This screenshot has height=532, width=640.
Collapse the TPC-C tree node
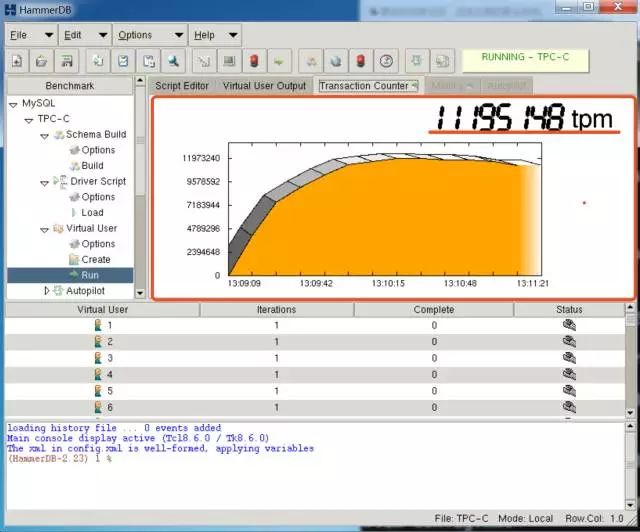point(29,120)
